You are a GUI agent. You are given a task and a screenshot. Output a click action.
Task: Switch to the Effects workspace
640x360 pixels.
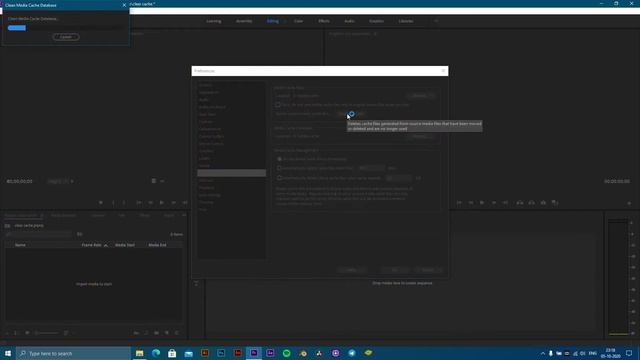pyautogui.click(x=324, y=21)
